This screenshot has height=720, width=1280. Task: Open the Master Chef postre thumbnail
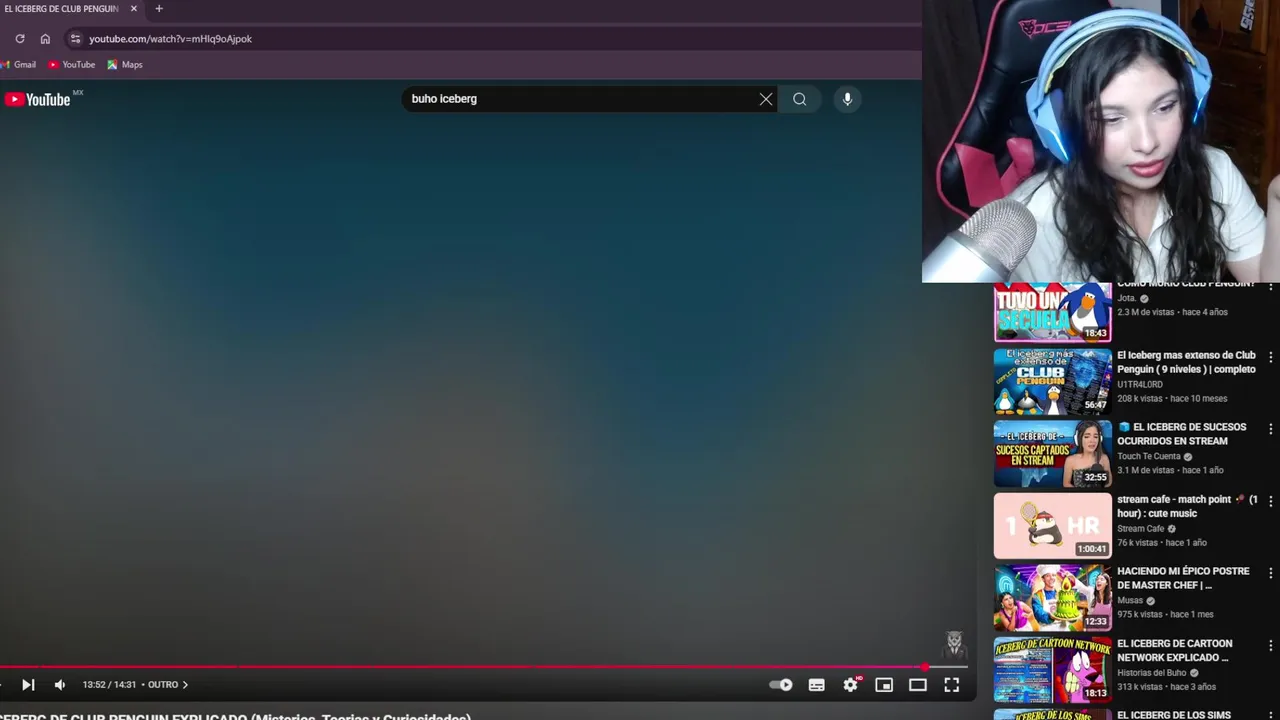[1052, 597]
